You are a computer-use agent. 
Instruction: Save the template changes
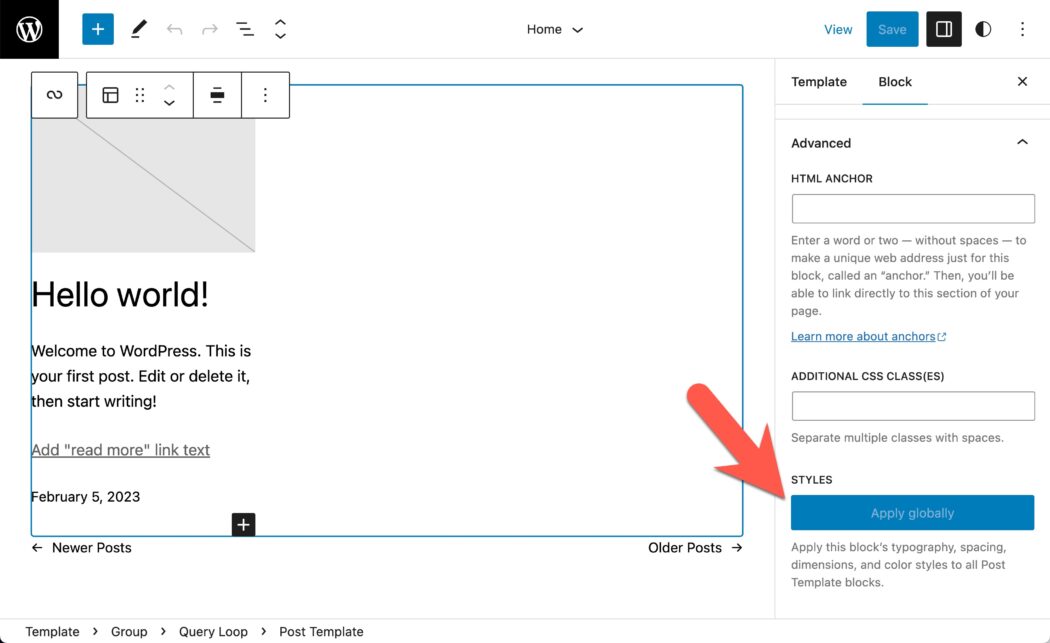pyautogui.click(x=892, y=29)
